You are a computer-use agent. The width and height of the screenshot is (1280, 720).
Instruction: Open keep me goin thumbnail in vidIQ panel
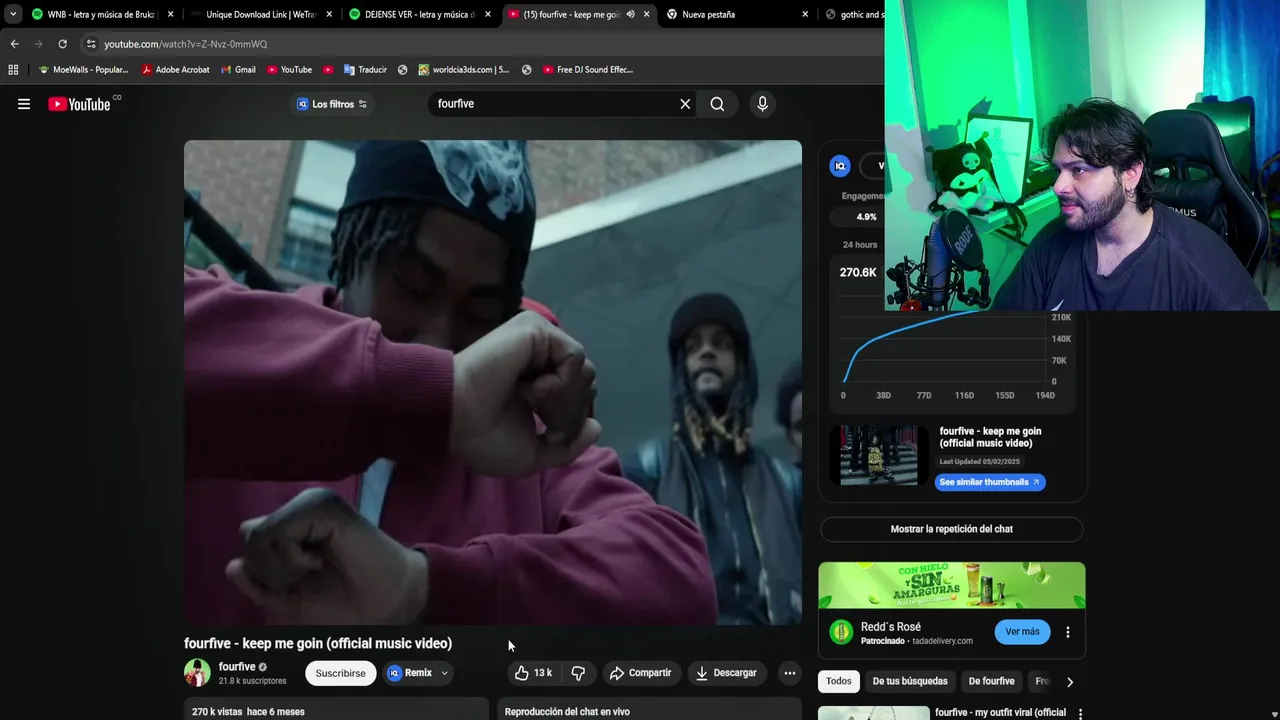pos(879,456)
